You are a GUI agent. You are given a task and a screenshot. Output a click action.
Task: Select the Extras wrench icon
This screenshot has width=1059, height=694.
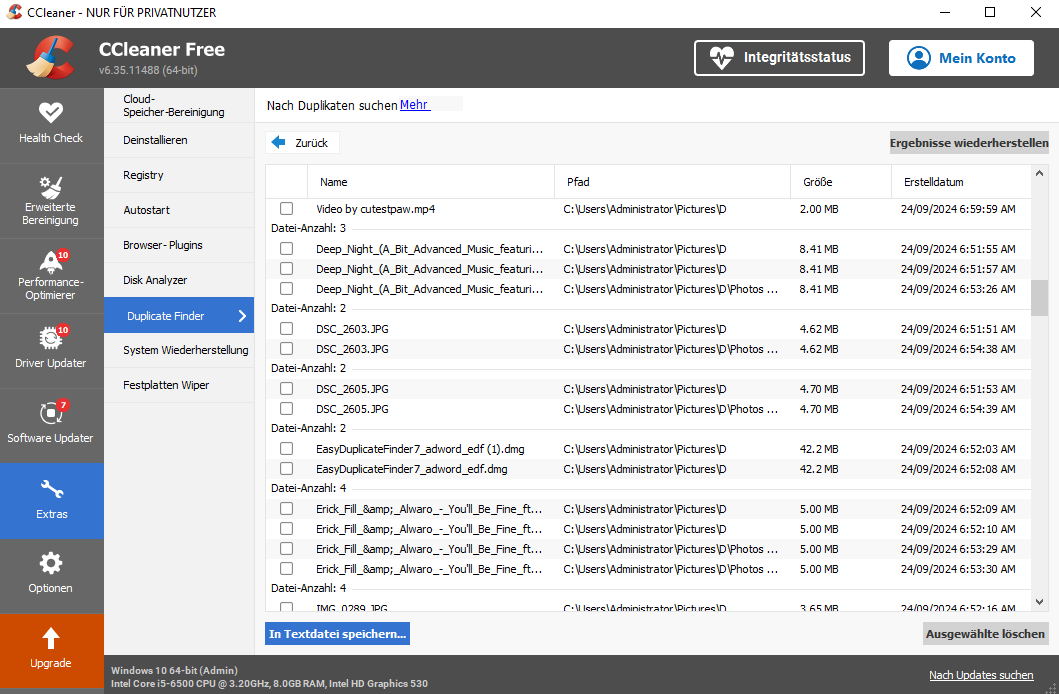51,489
